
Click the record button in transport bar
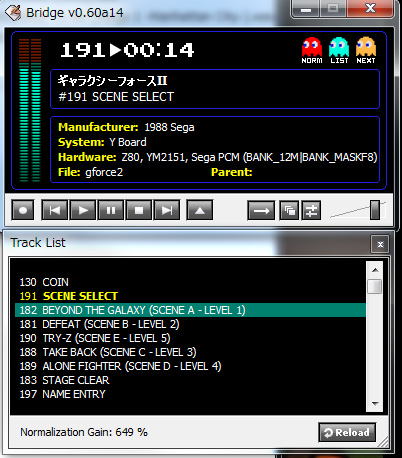23,210
